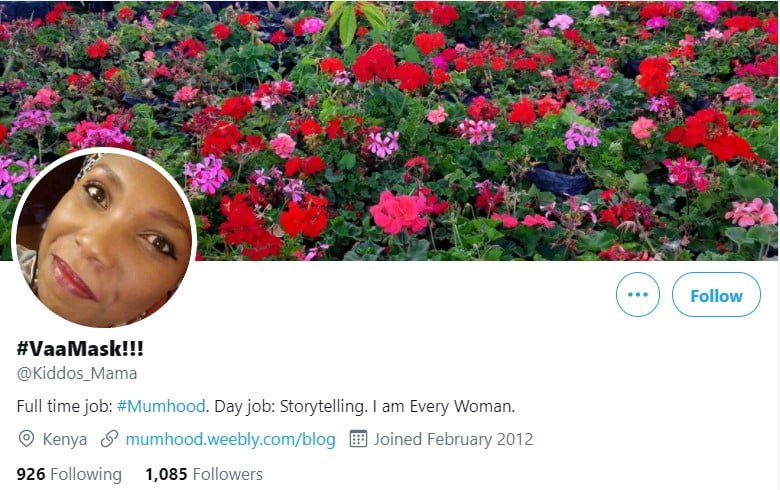Click "I am Every Woman" bio sentence
Viewport: 780px width, 490px height.
click(444, 406)
